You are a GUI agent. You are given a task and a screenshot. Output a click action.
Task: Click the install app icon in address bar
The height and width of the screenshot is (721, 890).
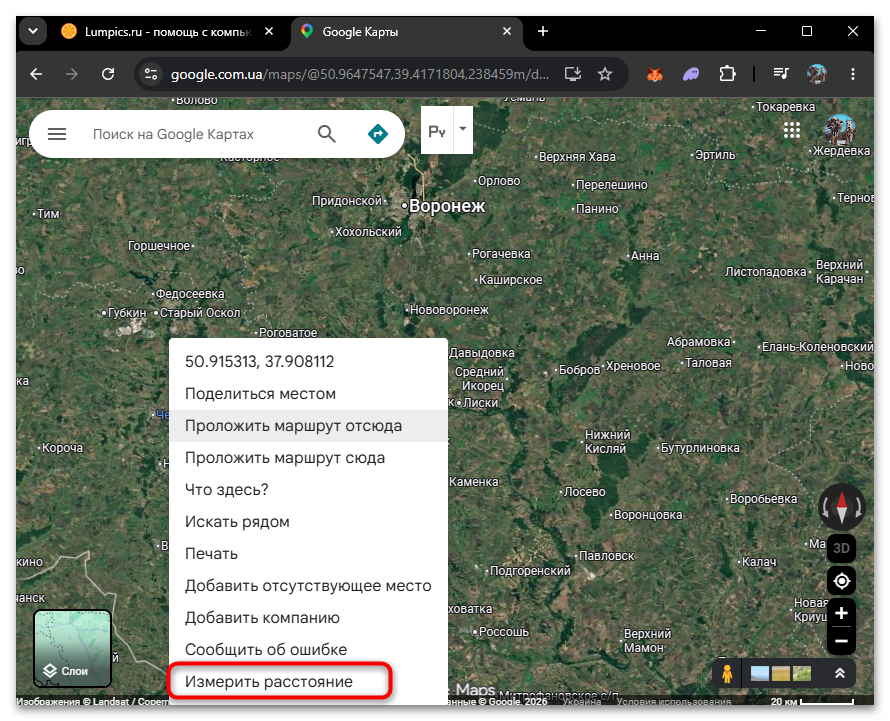point(573,74)
